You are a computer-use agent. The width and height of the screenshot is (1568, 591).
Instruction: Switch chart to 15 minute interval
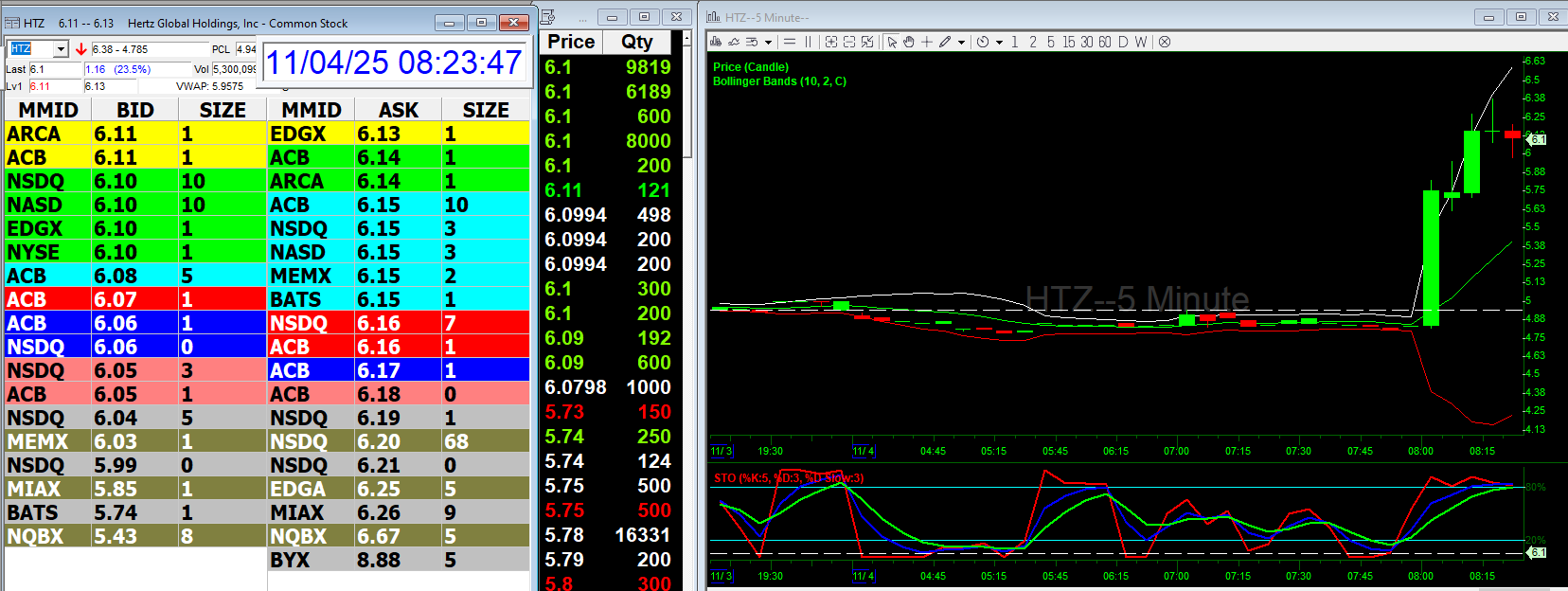[x=1068, y=42]
